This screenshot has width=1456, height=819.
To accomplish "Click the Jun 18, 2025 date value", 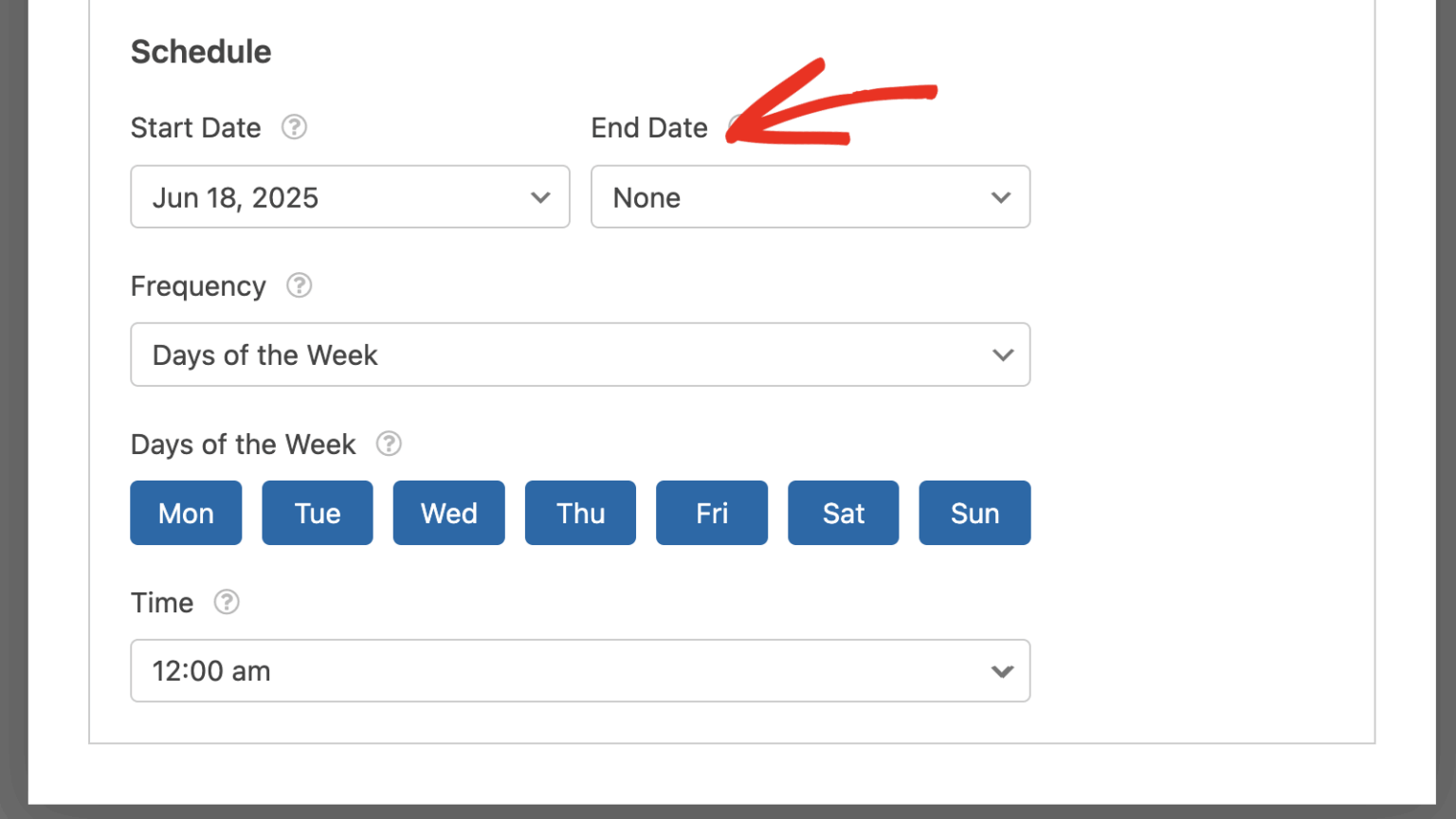I will (x=237, y=197).
